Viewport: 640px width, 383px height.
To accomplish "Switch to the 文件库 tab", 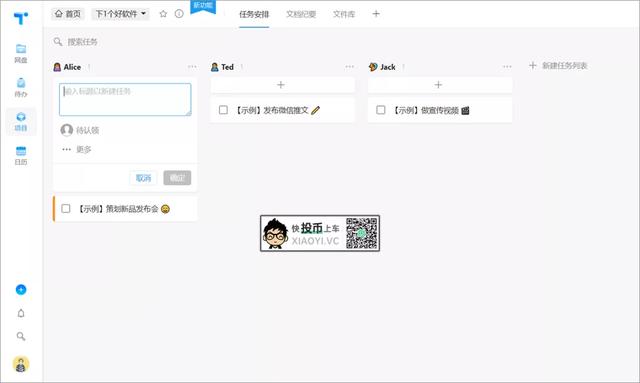I will [344, 14].
